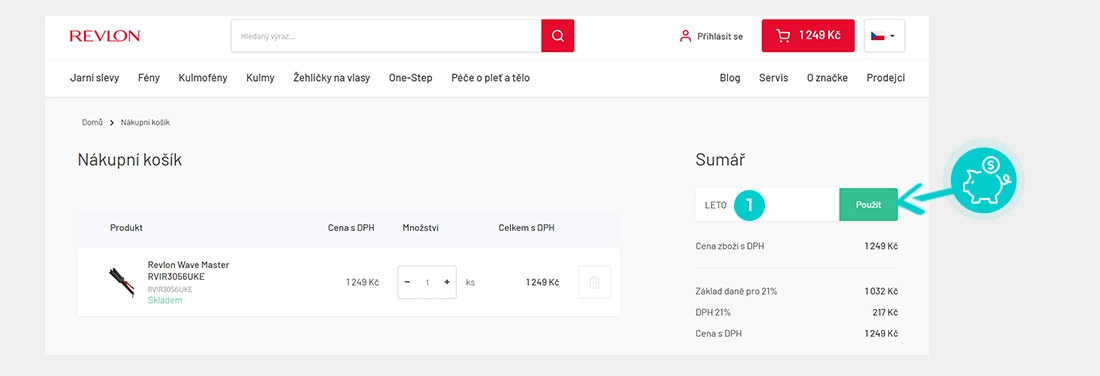The height and width of the screenshot is (376, 1100).
Task: Go to Kulmofény category
Action: click(x=203, y=78)
